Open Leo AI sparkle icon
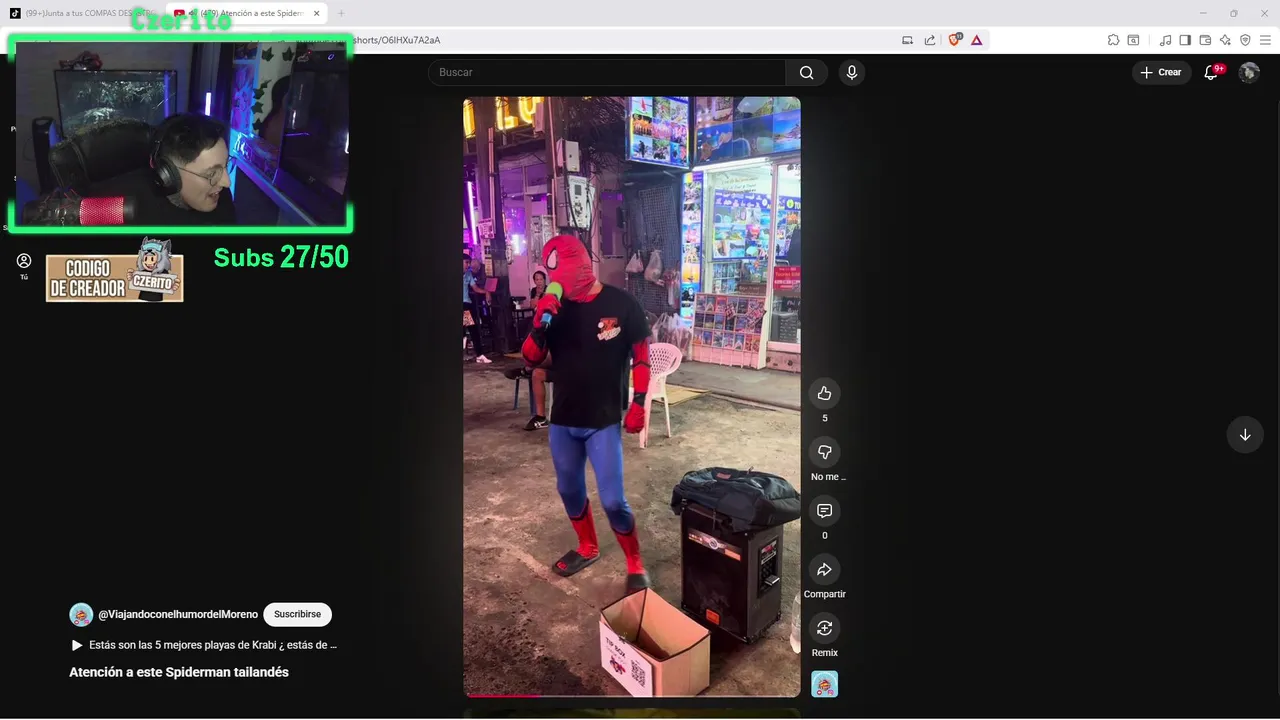This screenshot has width=1280, height=720. click(1225, 40)
